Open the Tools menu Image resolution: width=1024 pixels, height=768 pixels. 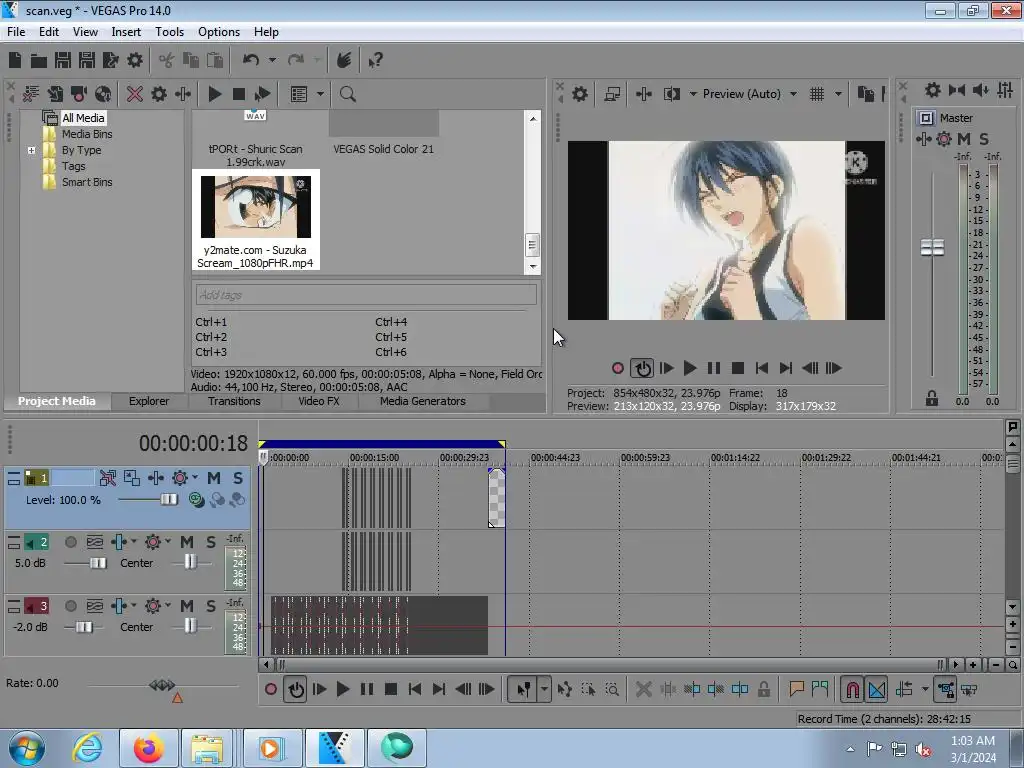click(169, 32)
